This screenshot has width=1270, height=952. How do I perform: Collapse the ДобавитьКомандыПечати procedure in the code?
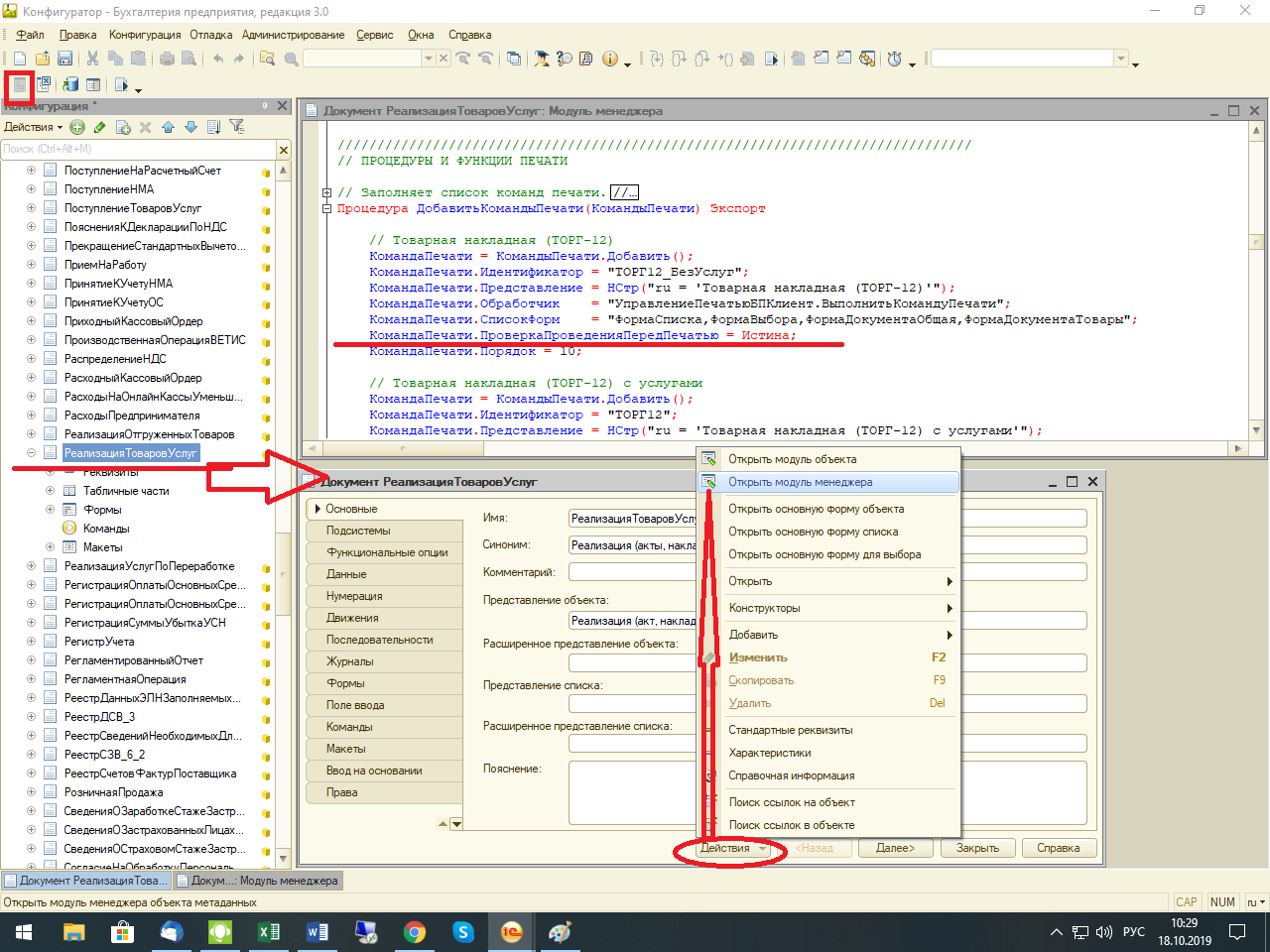click(326, 208)
